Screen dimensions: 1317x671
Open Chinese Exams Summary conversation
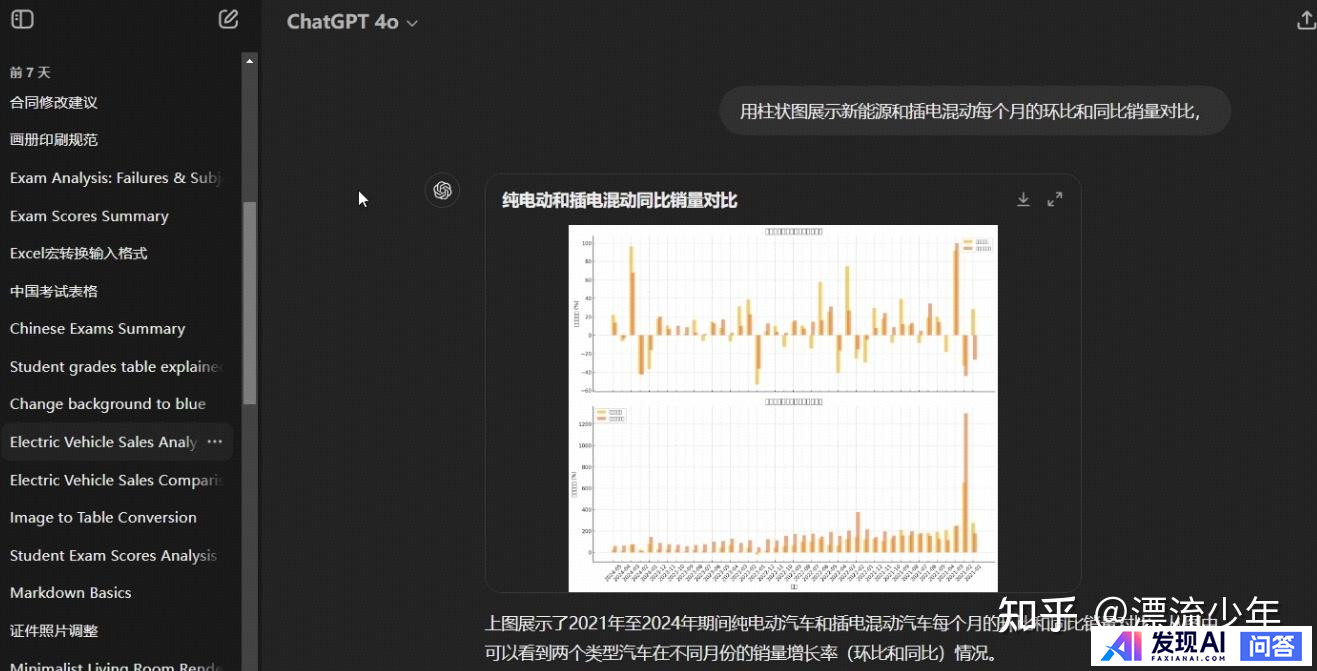(97, 329)
